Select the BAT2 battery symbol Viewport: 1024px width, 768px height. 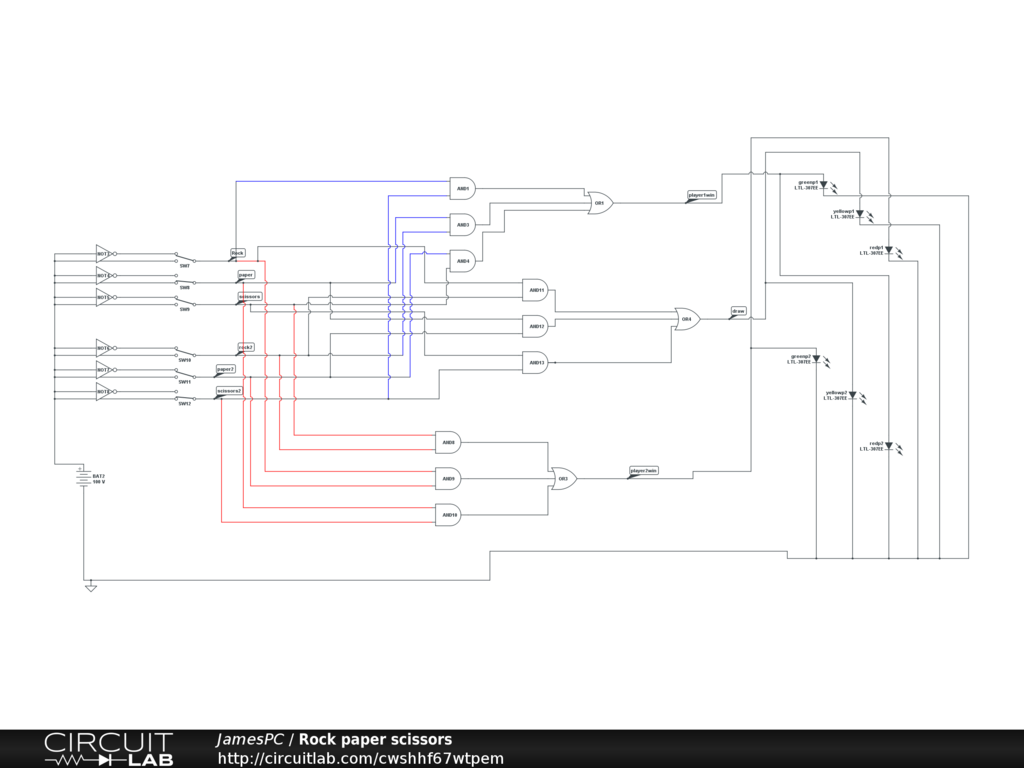coord(84,478)
